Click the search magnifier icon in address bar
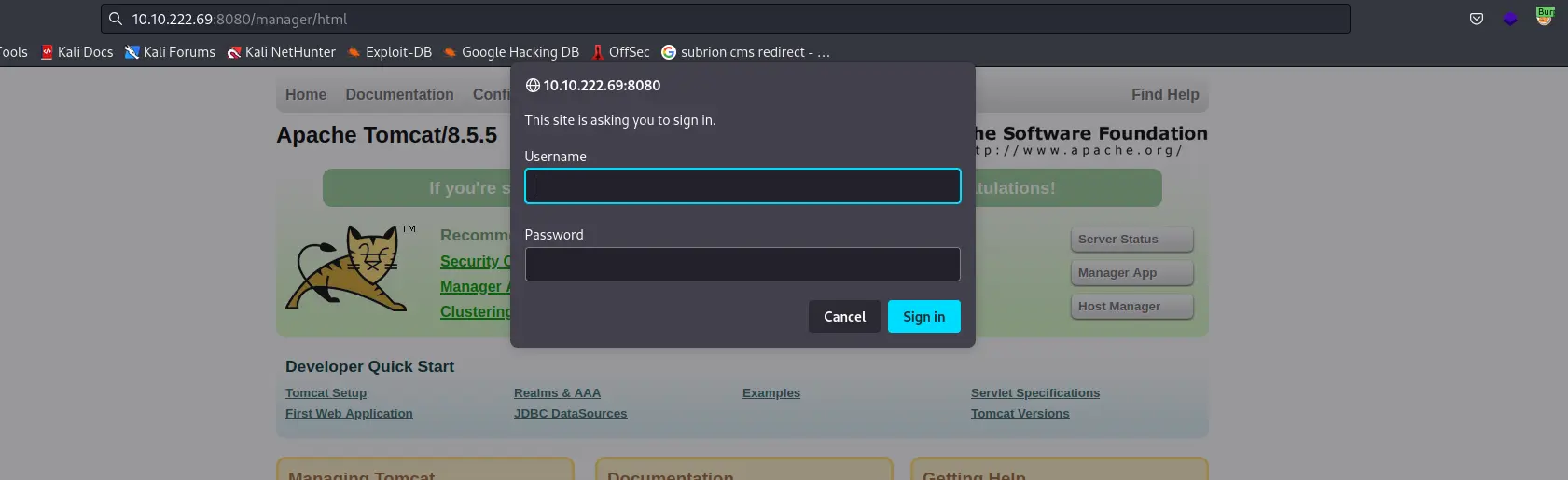 point(116,19)
